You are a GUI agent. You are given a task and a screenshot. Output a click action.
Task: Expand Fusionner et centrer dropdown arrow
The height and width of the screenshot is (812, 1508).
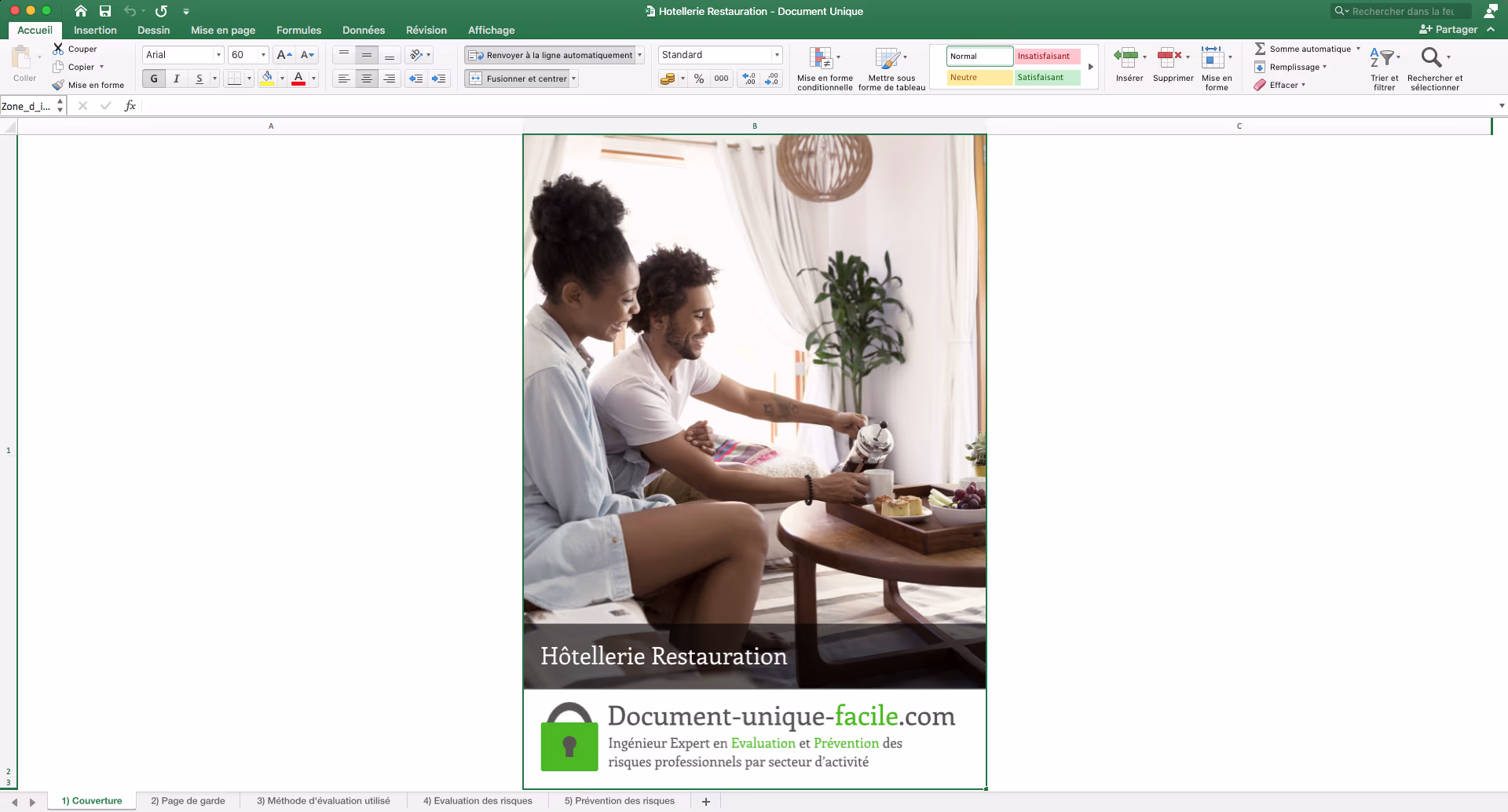click(x=574, y=79)
